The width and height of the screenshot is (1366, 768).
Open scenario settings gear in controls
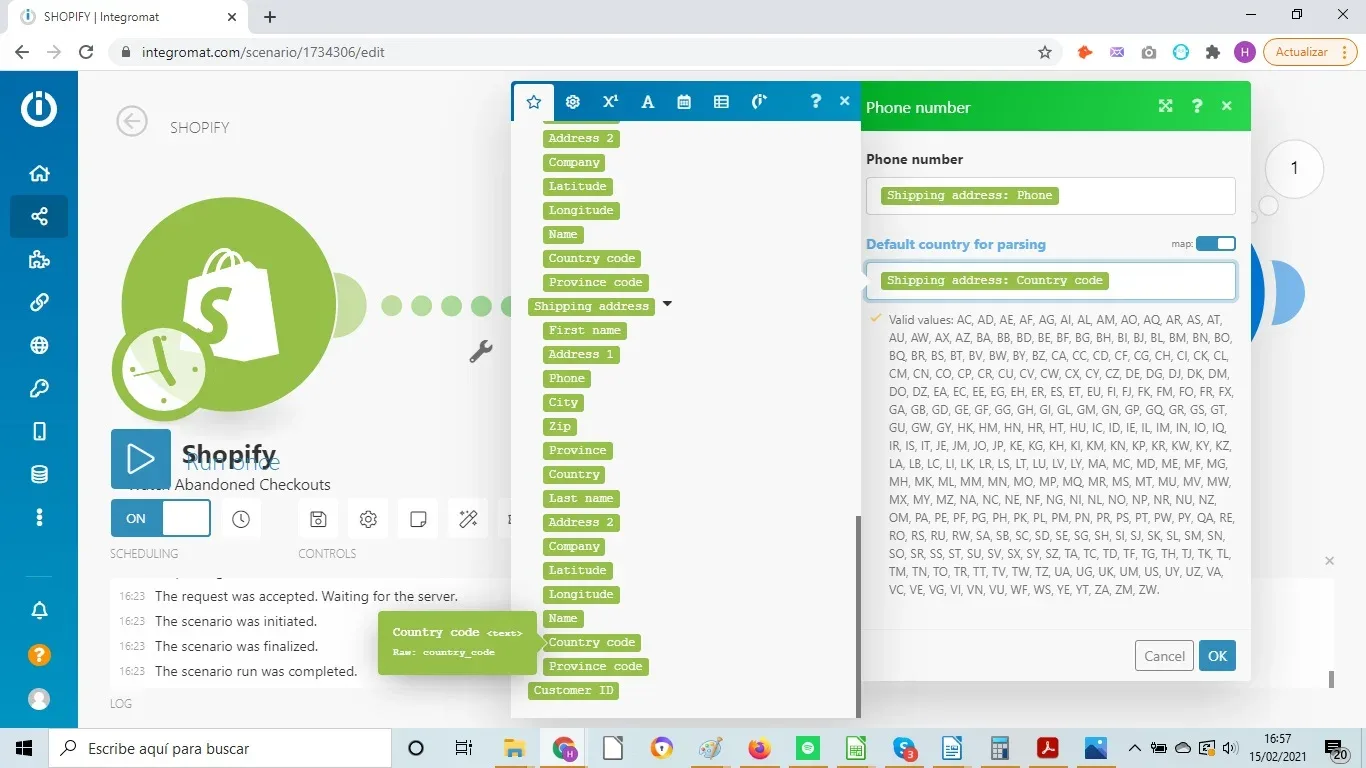point(368,519)
